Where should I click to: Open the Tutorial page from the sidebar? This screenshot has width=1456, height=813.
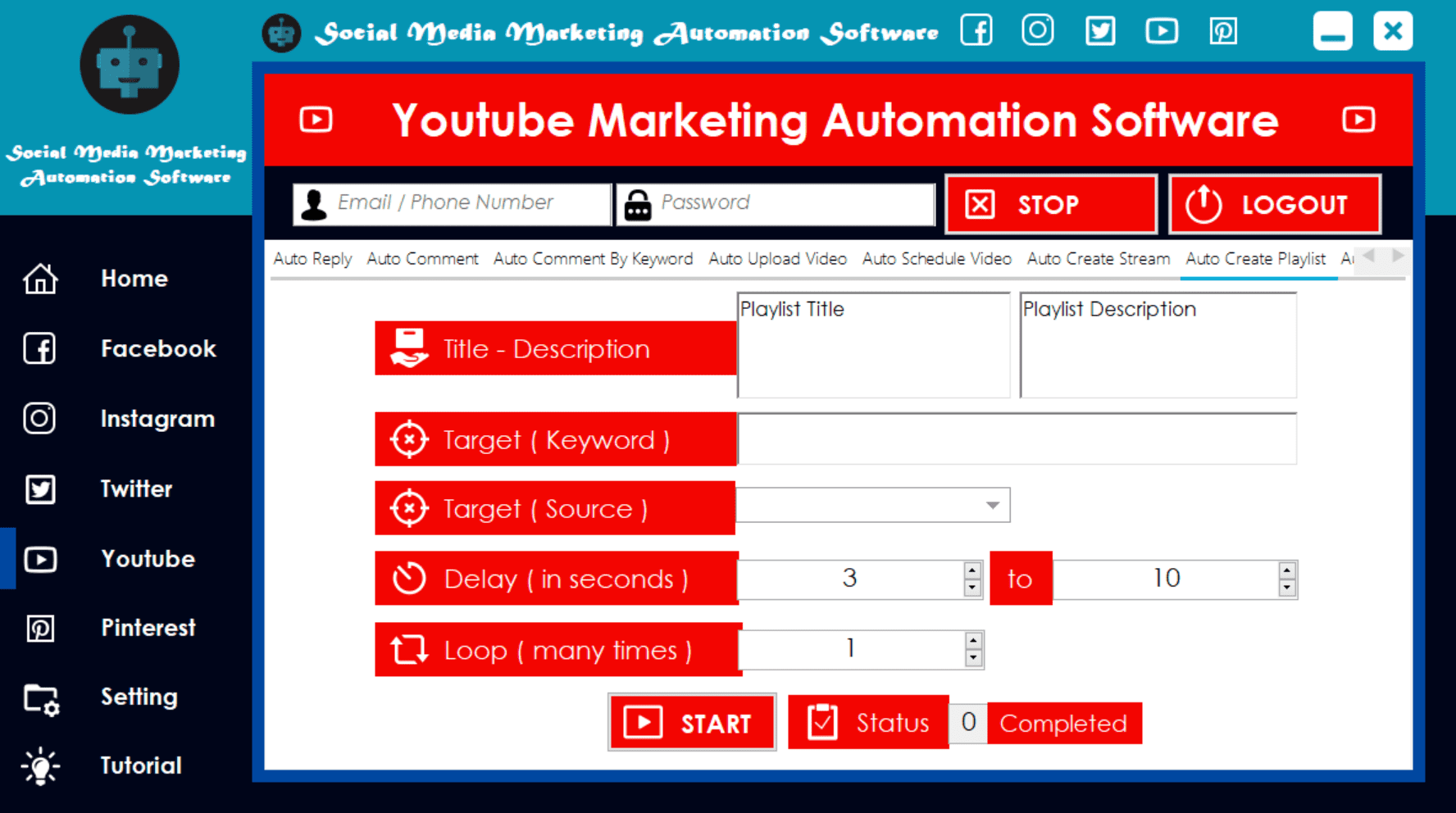[140, 766]
